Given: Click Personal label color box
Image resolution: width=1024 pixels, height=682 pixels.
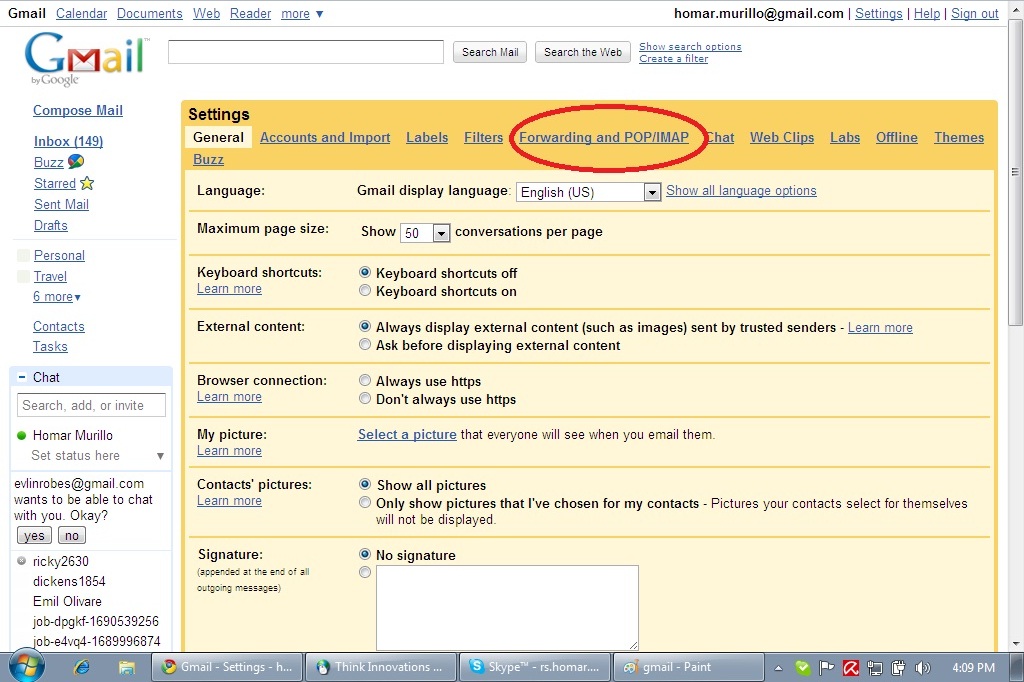Looking at the screenshot, I should coord(24,255).
